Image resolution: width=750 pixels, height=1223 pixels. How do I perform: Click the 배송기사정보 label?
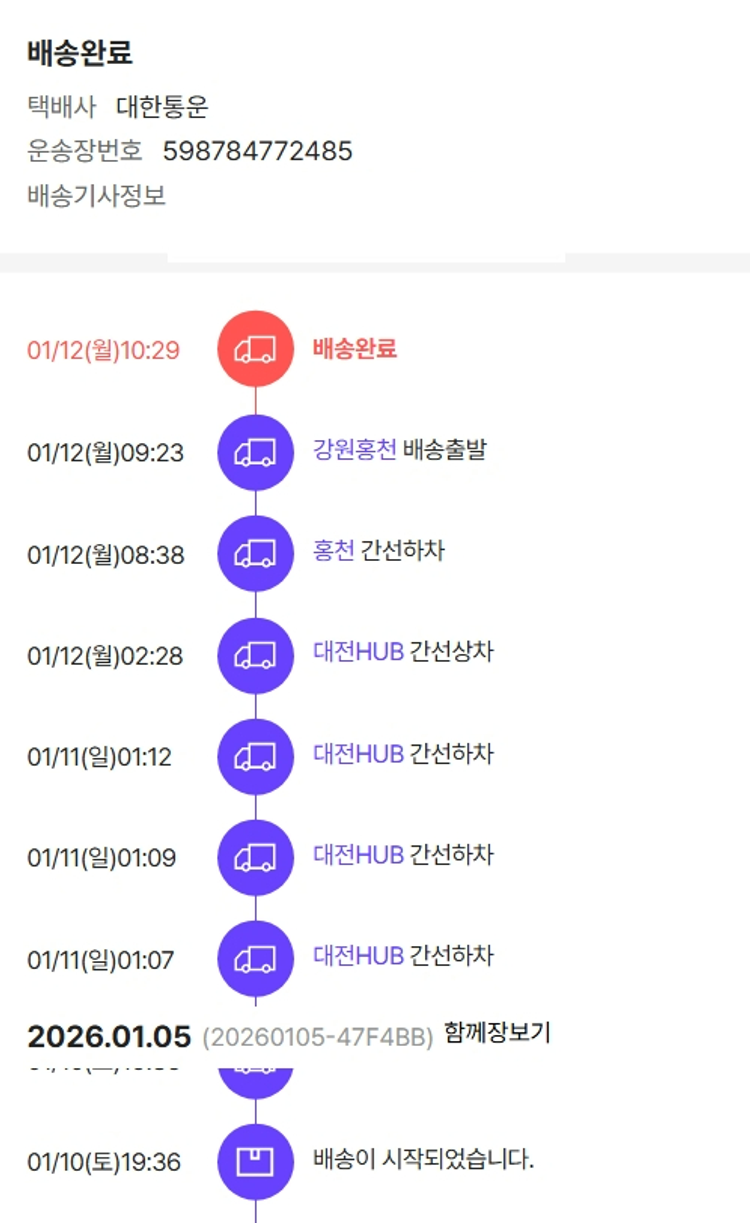[96, 195]
